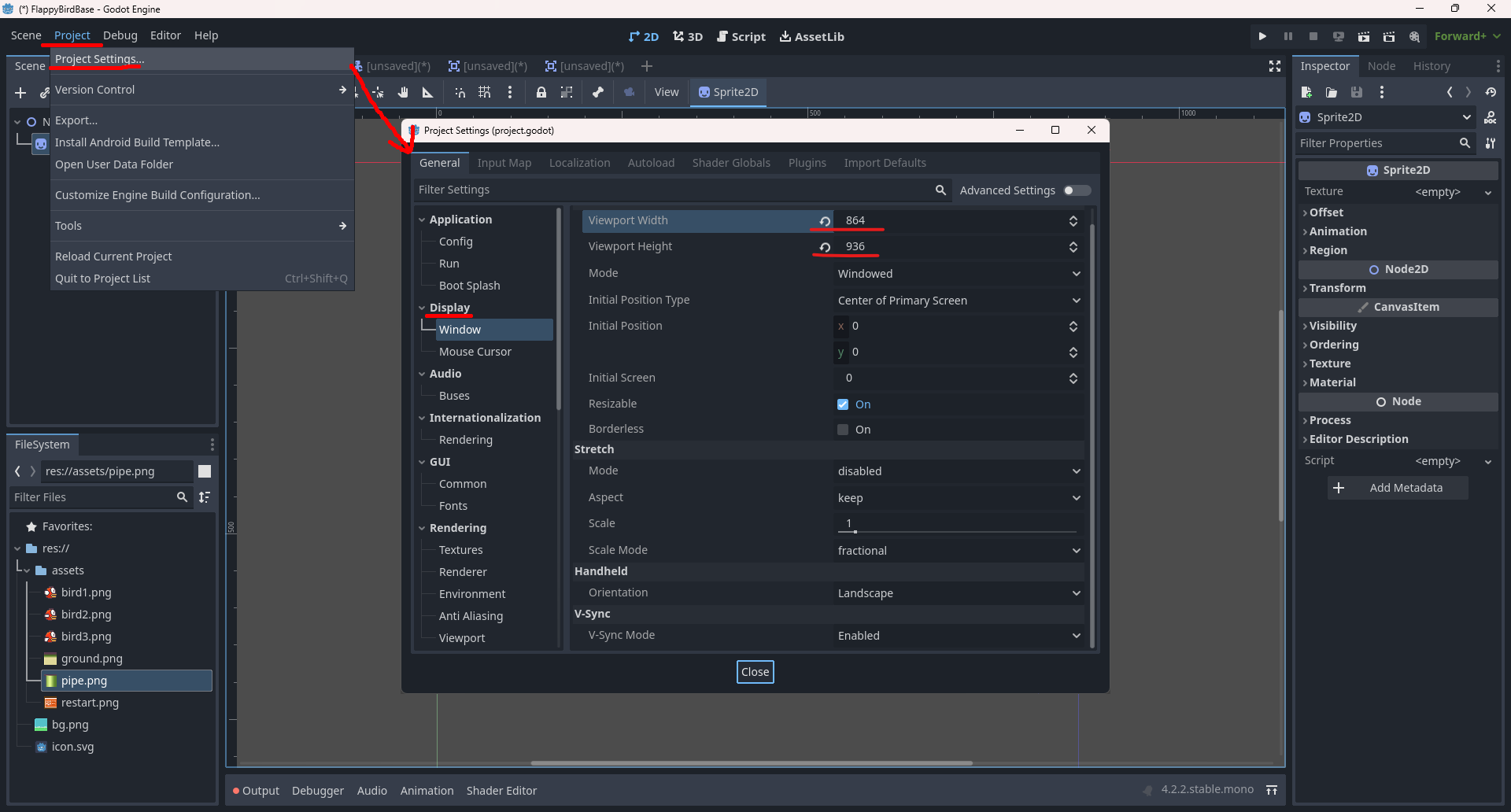Click the save inspector resource icon
The height and width of the screenshot is (812, 1511).
point(1357,92)
